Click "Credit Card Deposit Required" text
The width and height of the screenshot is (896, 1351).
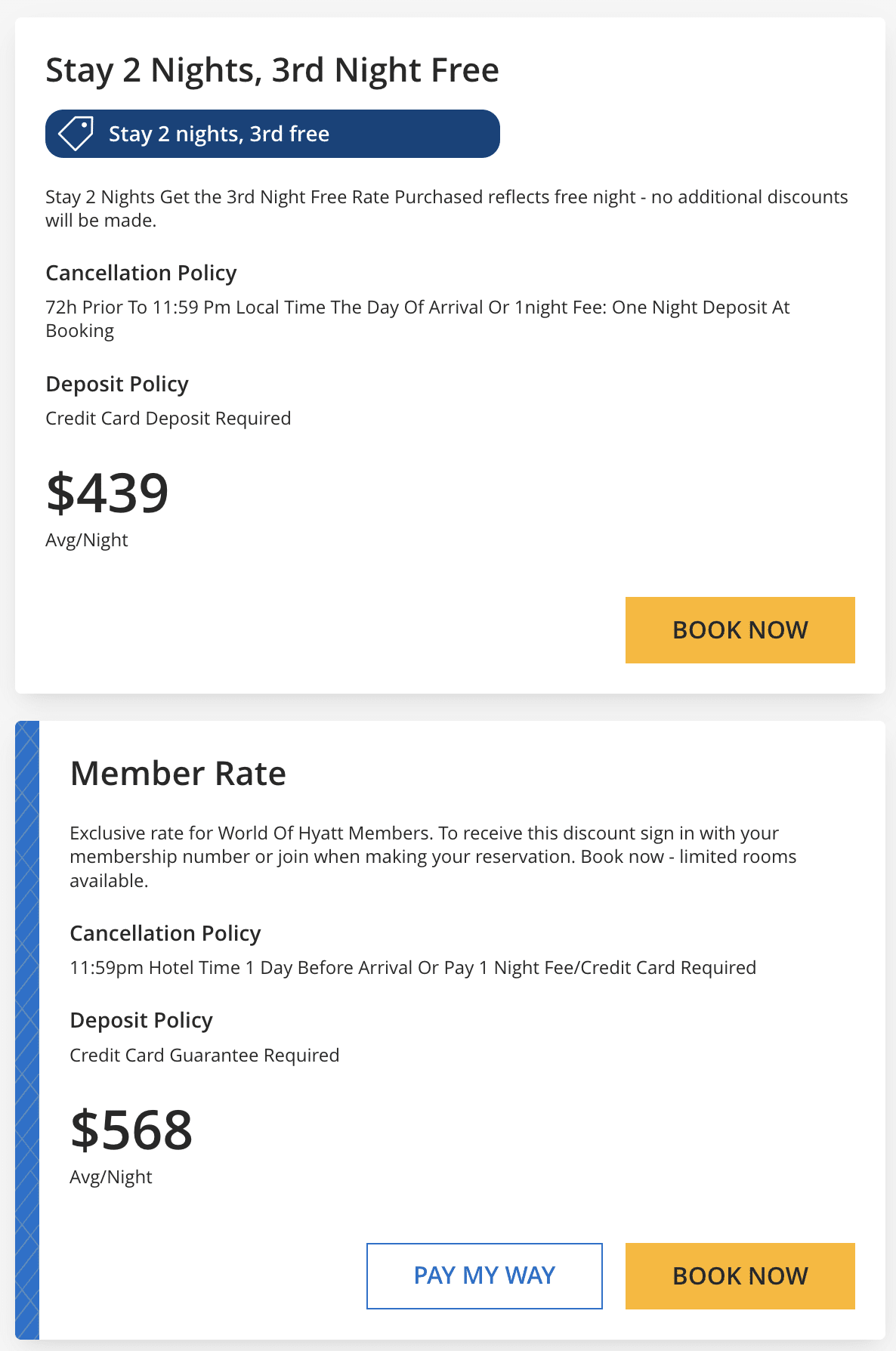(168, 419)
